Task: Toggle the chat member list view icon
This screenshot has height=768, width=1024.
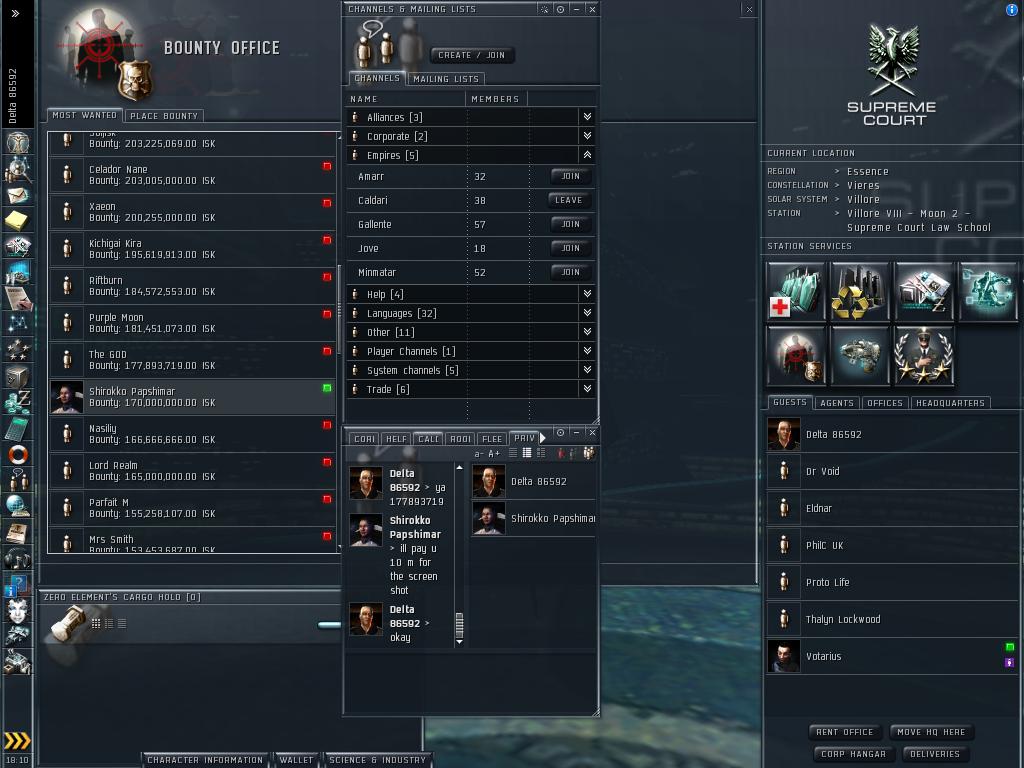Action: (588, 453)
